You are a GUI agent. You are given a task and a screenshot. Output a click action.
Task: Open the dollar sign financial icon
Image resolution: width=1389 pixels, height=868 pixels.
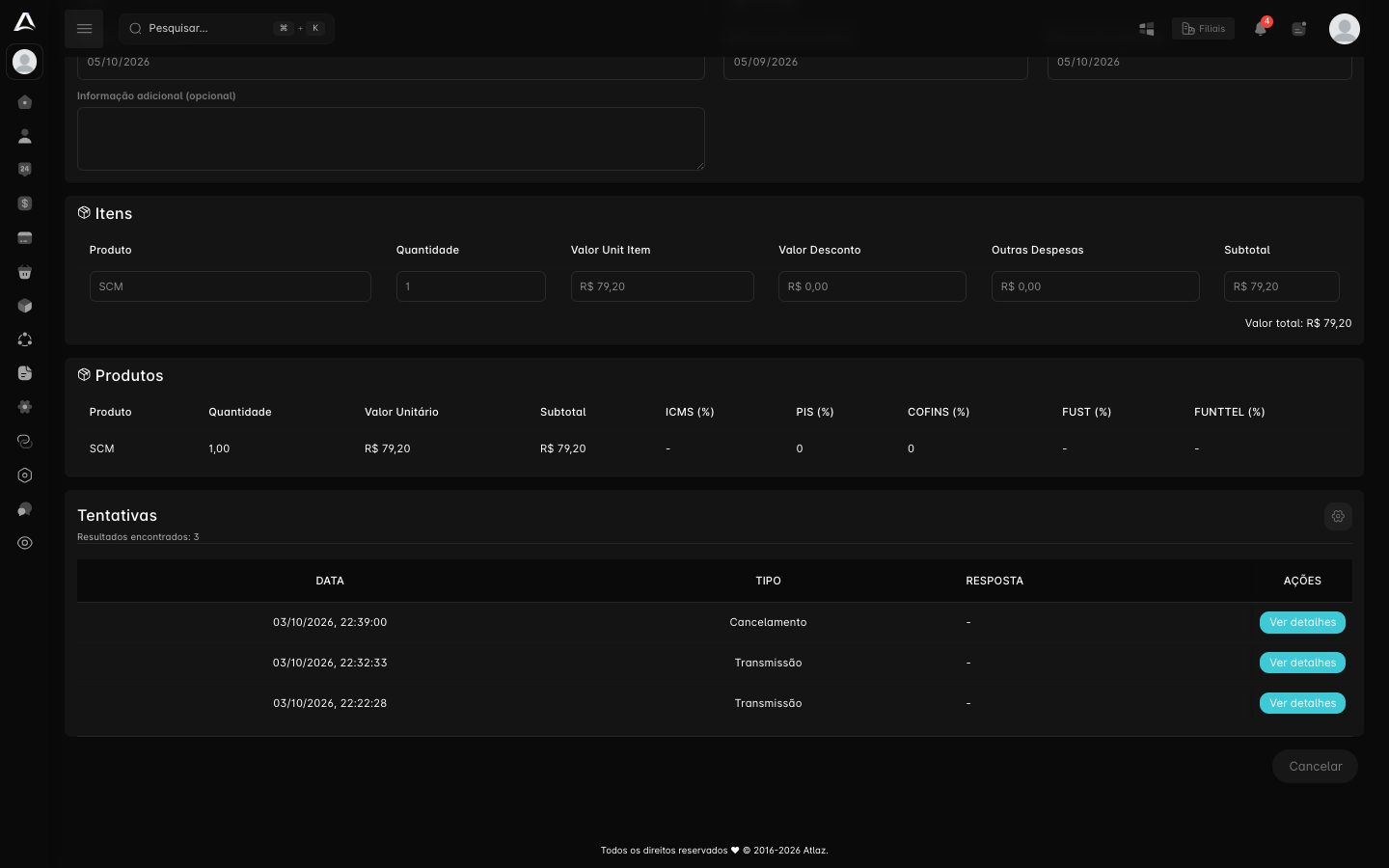(25, 203)
